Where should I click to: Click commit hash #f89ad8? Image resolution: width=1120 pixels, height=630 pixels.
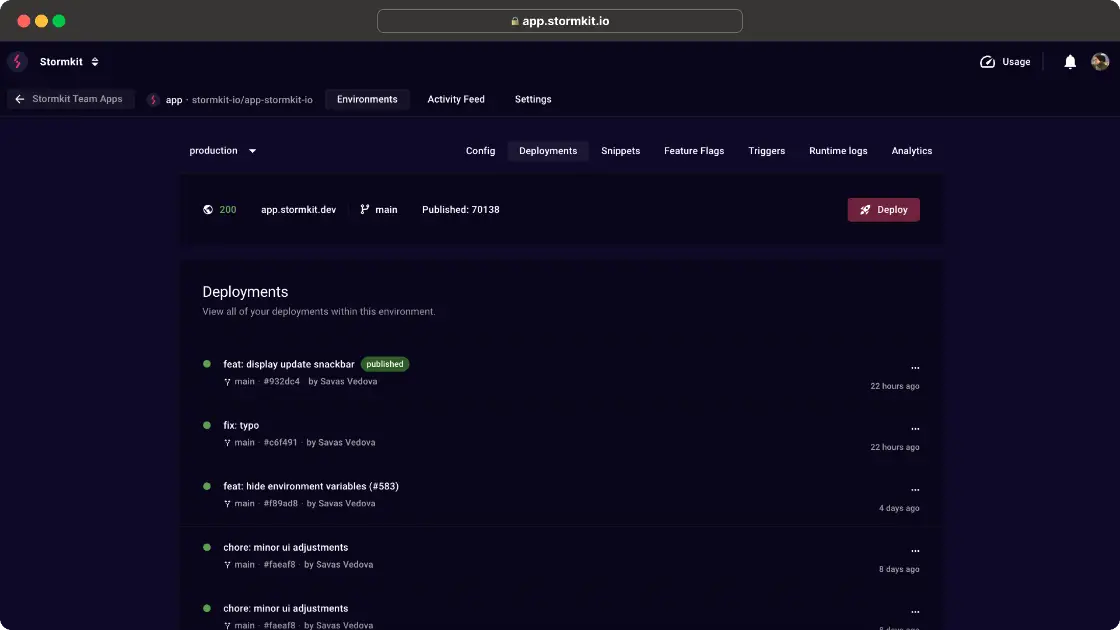[x=280, y=504]
